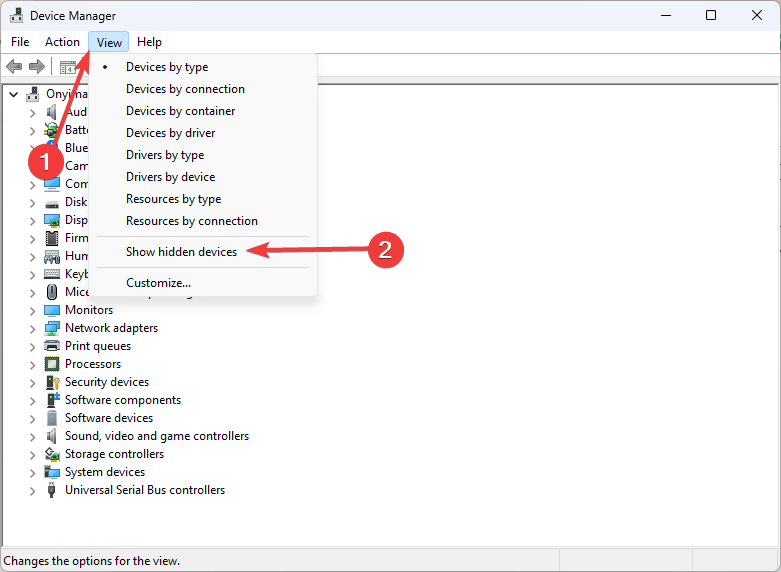The image size is (781, 572).
Task: Click the Audio speaker category icon
Action: tap(51, 112)
